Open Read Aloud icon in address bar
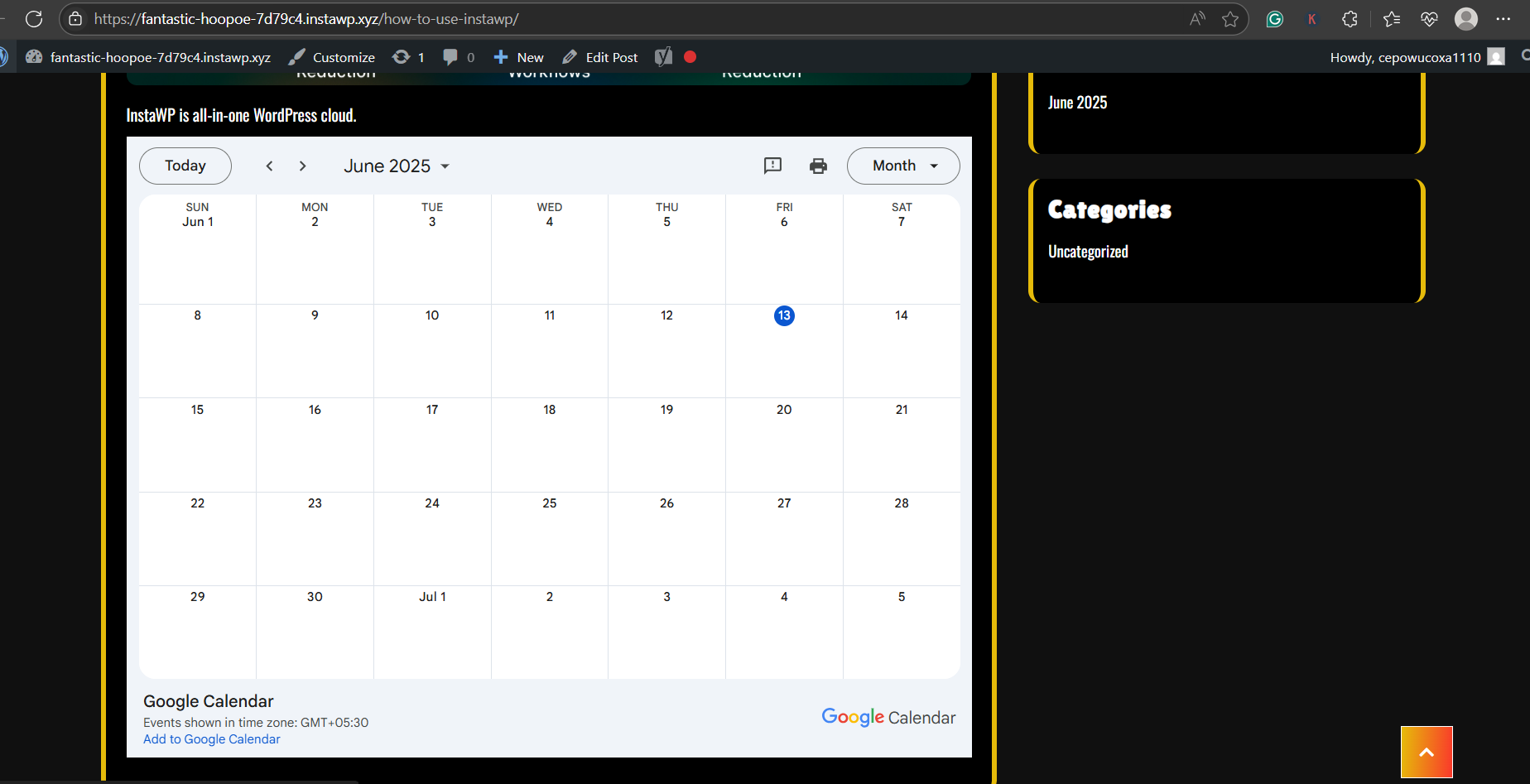Screen dimensions: 1530x784 [1197, 18]
